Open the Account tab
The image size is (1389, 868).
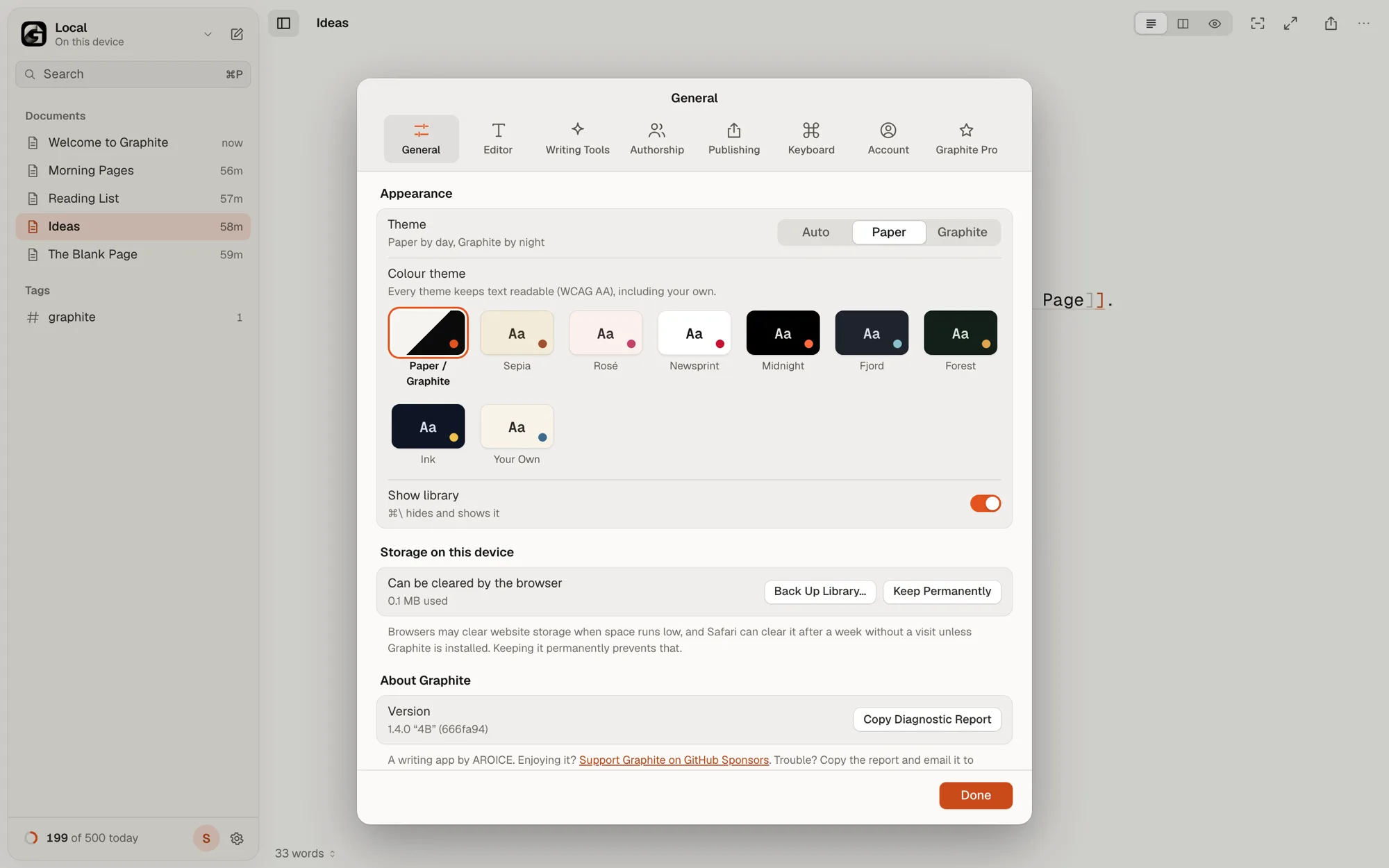click(x=888, y=139)
